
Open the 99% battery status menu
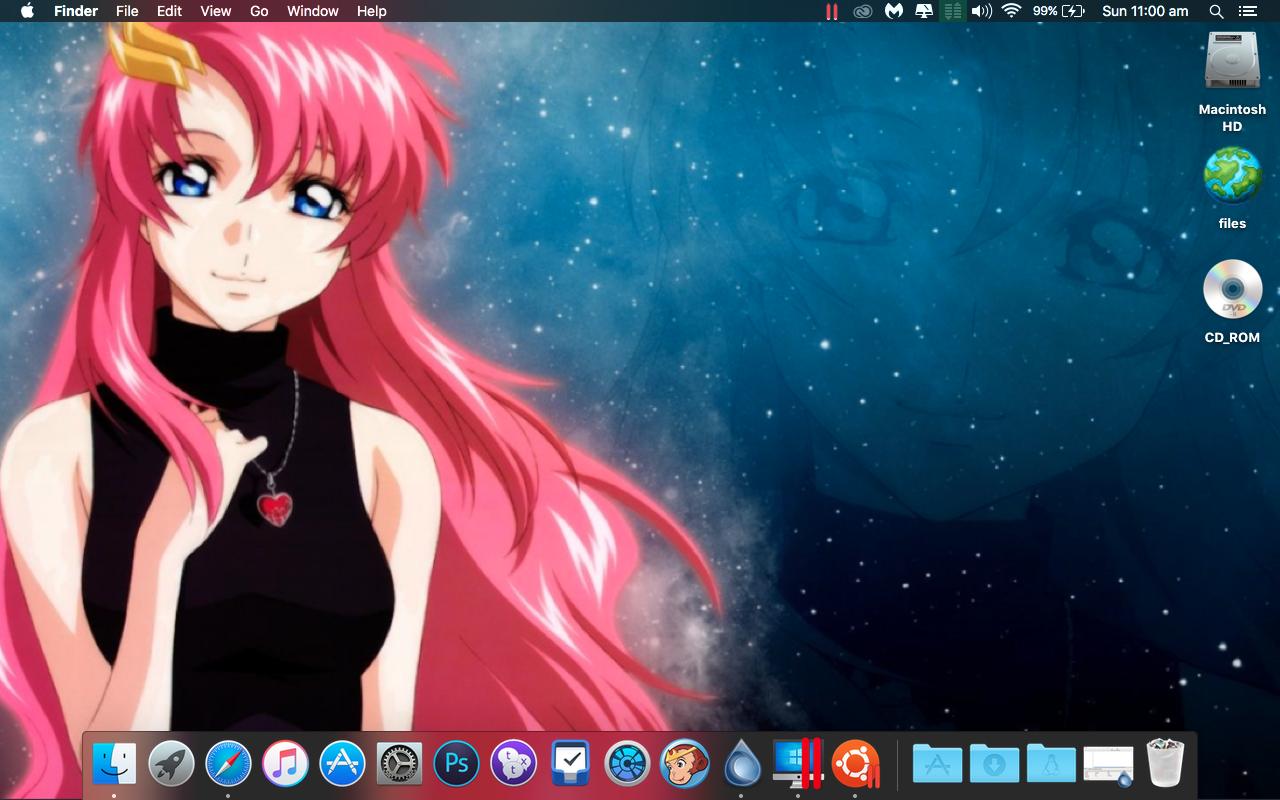click(1058, 11)
